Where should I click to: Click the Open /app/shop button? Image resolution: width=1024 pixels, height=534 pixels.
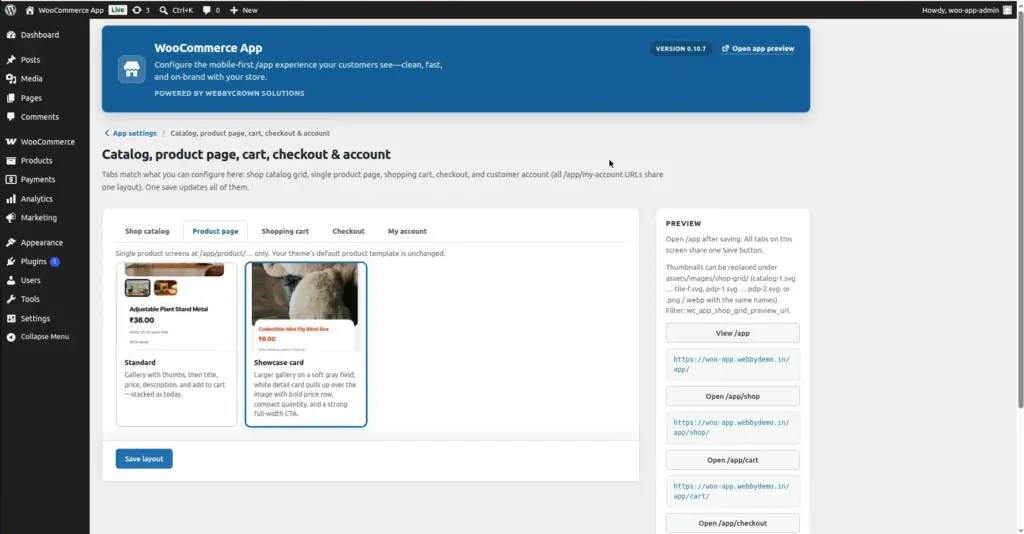tap(732, 396)
